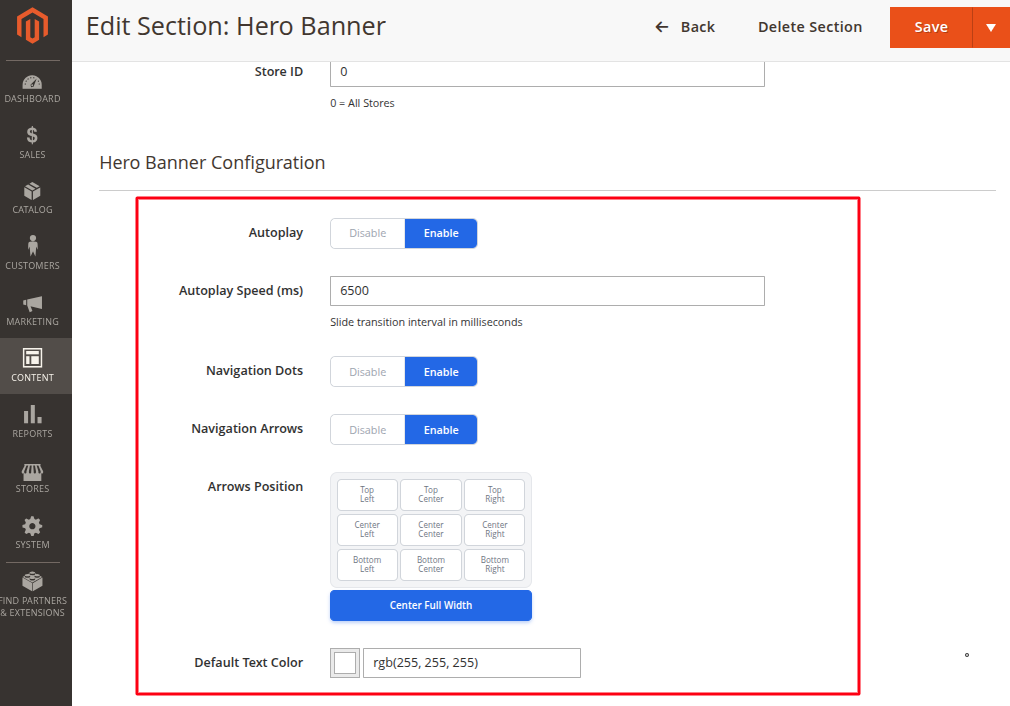Open the Marketing sidebar menu
The image size is (1010, 706).
32,310
